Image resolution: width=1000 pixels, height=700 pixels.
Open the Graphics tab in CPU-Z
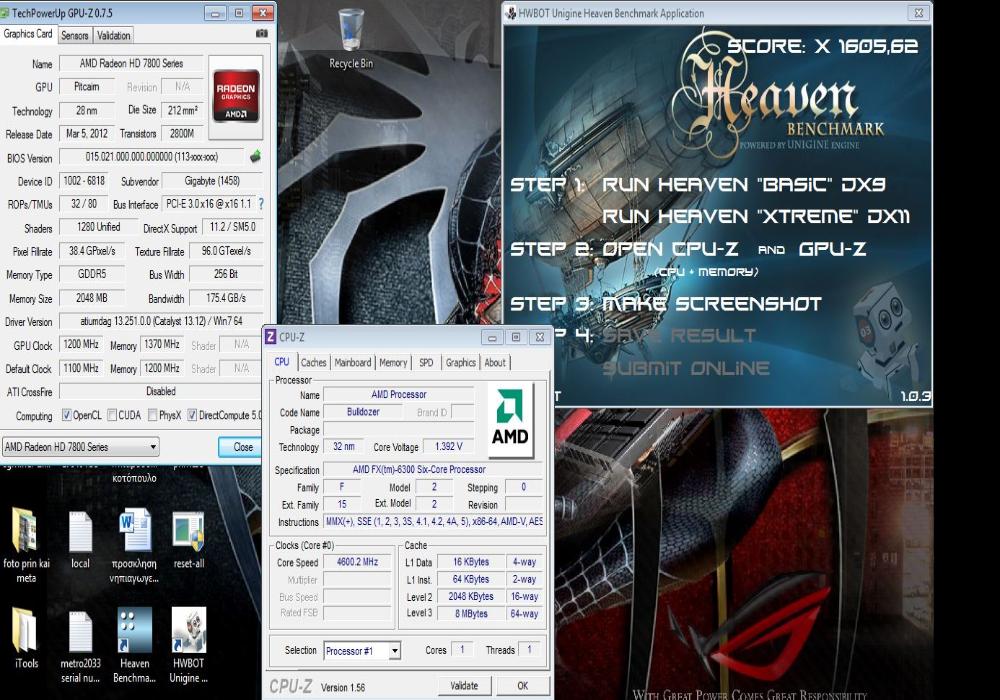pyautogui.click(x=460, y=363)
